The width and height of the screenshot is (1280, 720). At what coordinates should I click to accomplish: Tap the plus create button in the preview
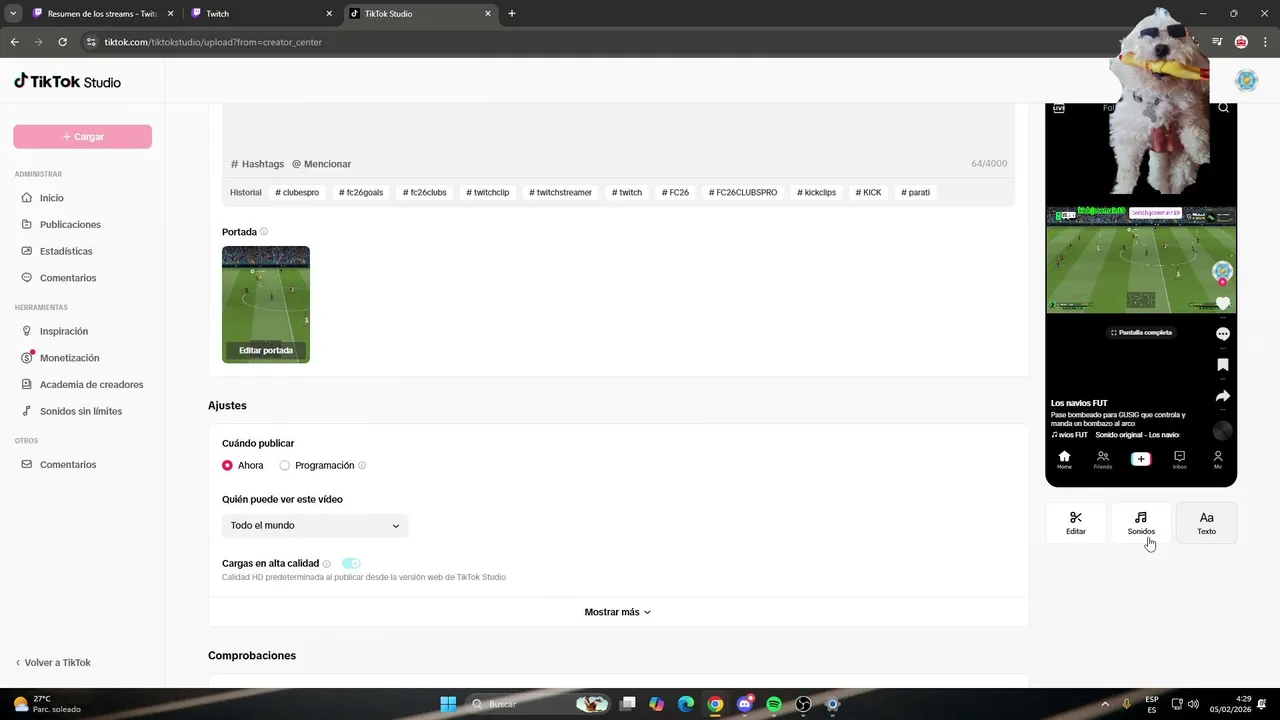(1141, 459)
